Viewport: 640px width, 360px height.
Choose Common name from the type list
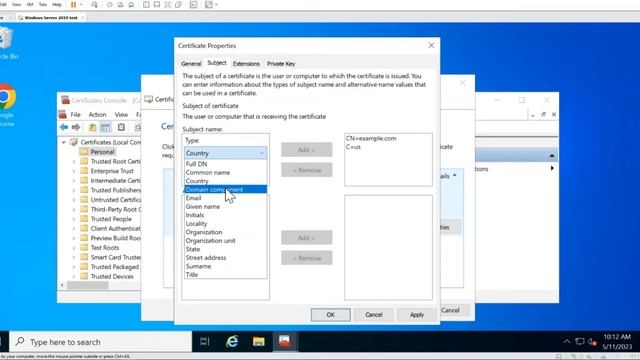tap(225, 172)
